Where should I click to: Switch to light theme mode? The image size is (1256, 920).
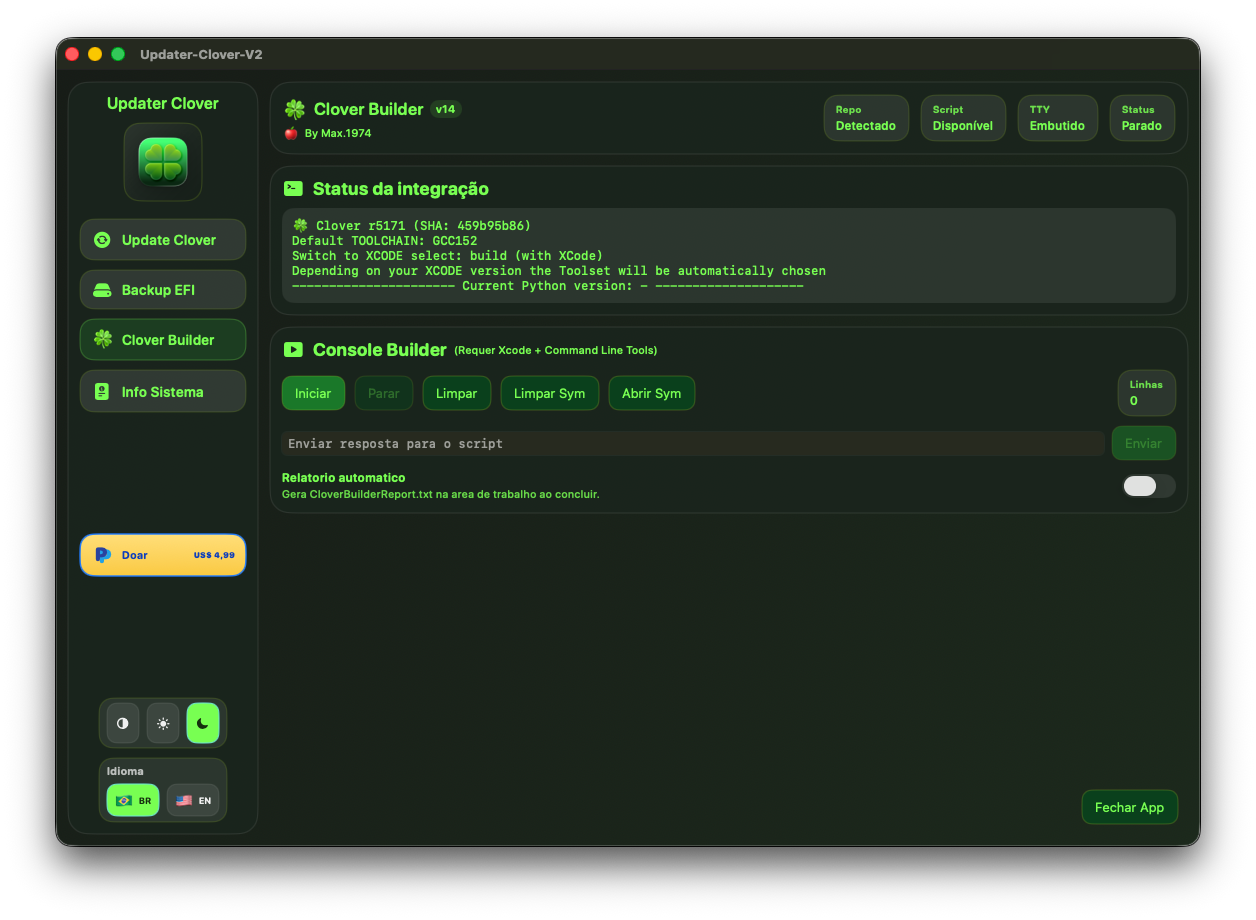[x=162, y=723]
